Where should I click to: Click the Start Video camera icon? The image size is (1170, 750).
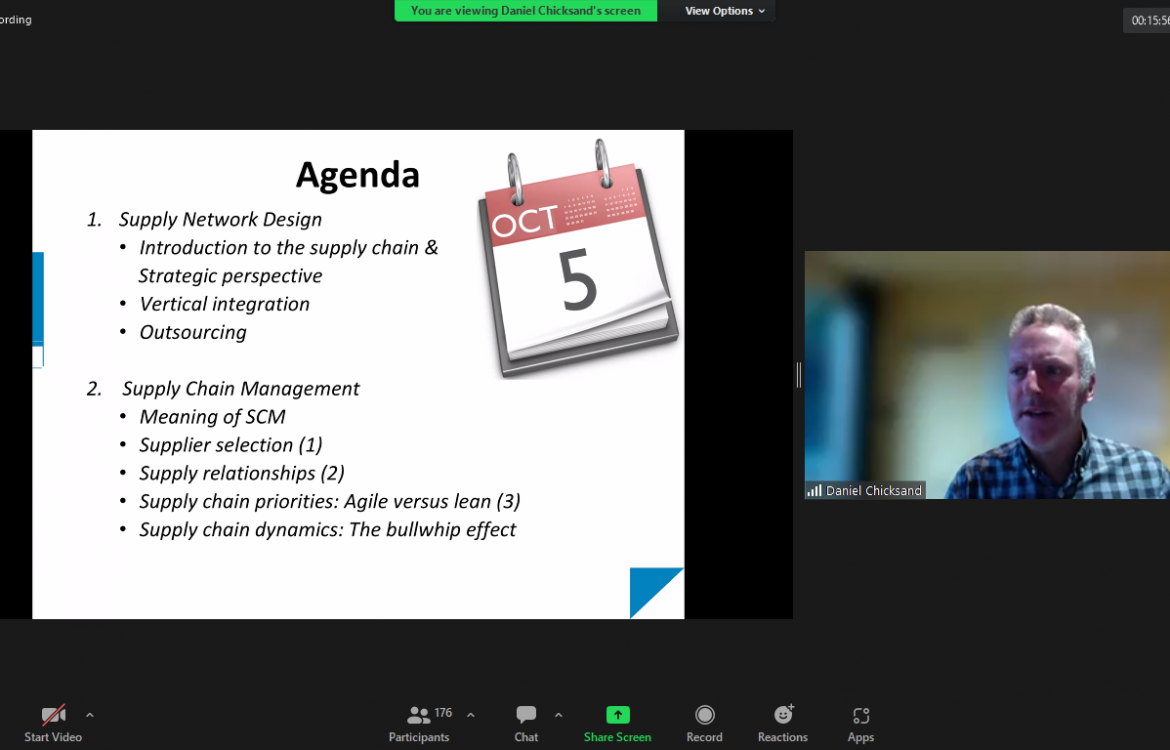pyautogui.click(x=53, y=715)
